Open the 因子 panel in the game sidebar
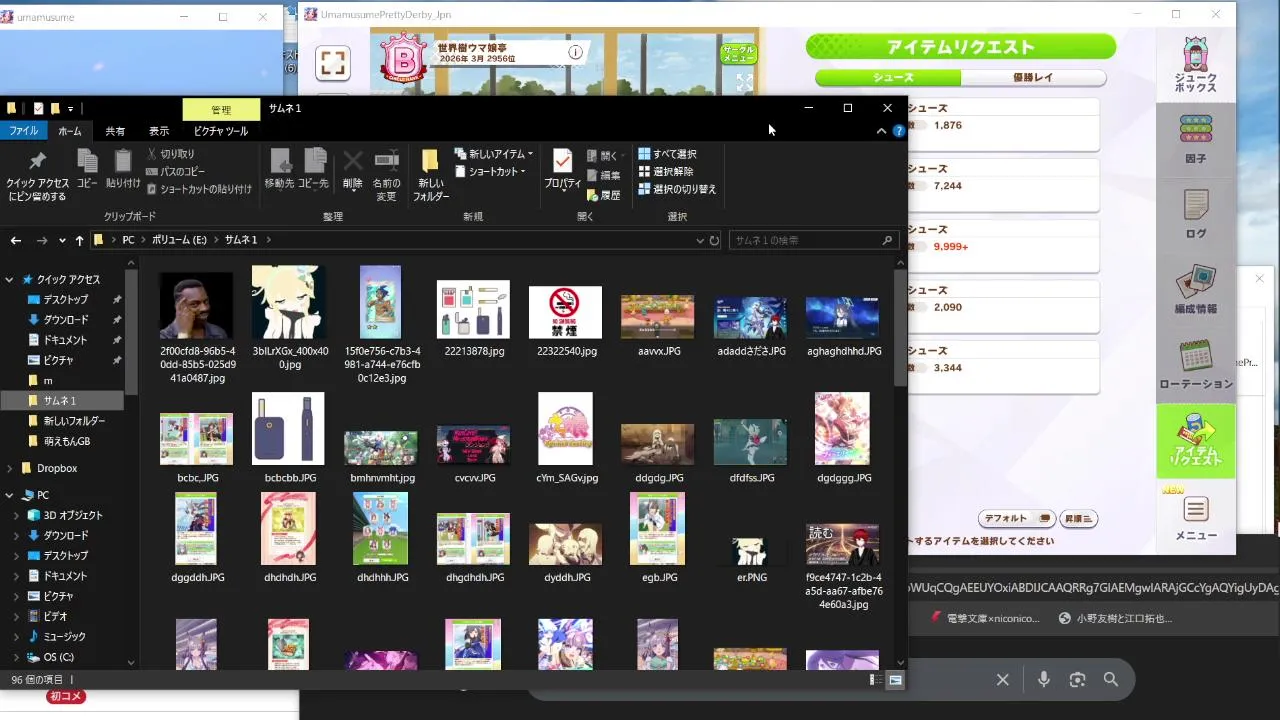This screenshot has height=720, width=1280. click(1195, 138)
